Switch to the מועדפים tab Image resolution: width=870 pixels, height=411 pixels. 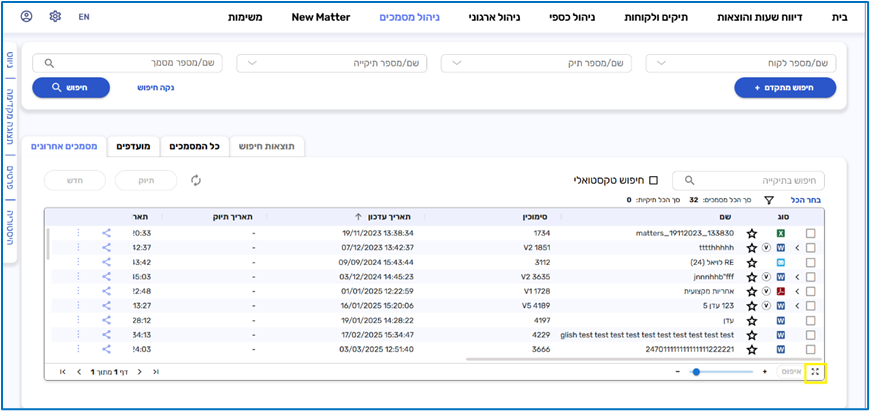click(133, 147)
